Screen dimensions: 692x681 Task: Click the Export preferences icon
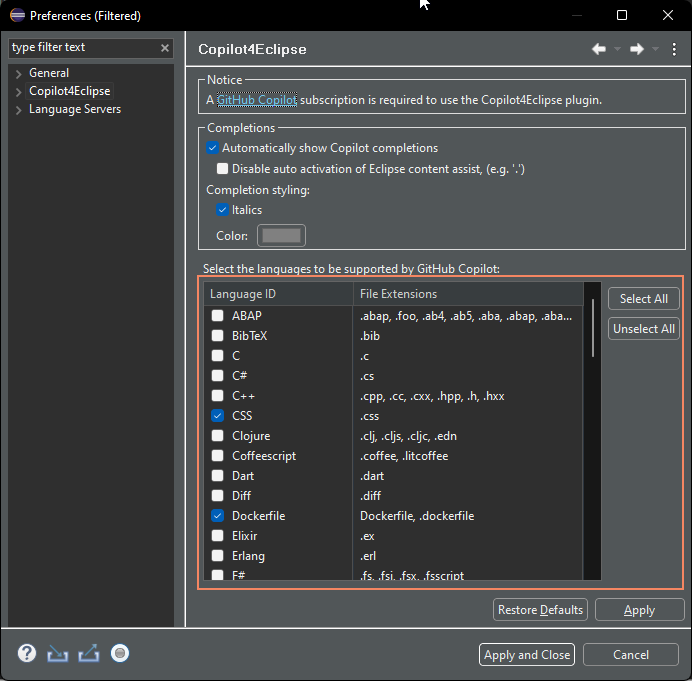89,654
